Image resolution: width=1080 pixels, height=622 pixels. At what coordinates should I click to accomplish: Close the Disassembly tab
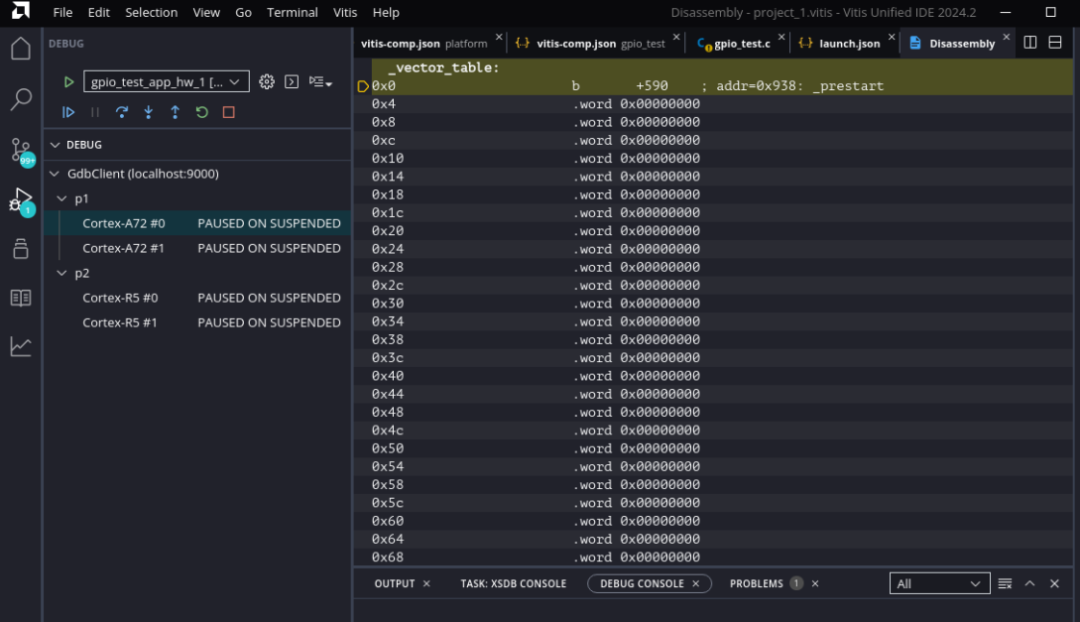point(1006,37)
